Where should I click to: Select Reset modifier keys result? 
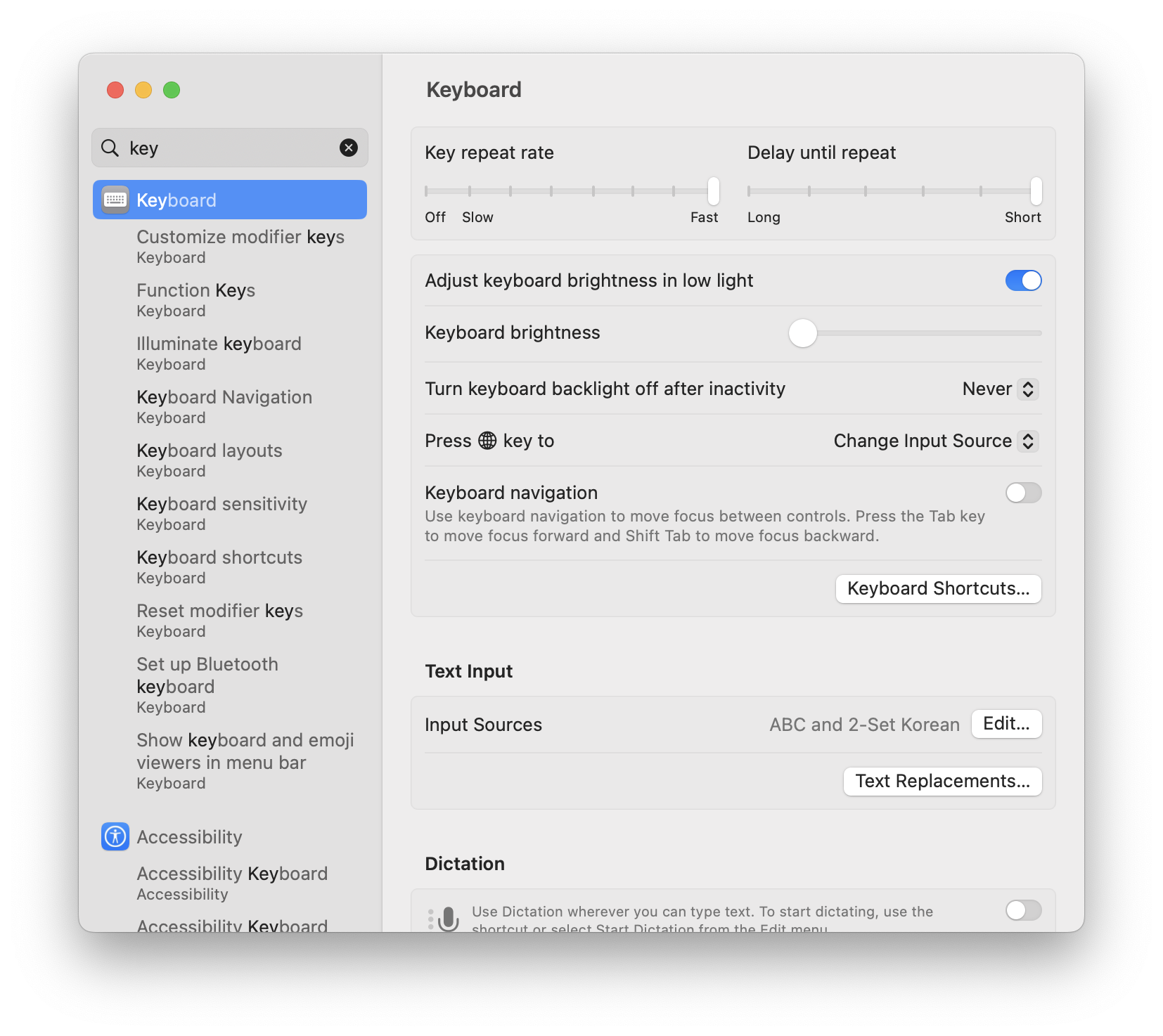click(219, 620)
